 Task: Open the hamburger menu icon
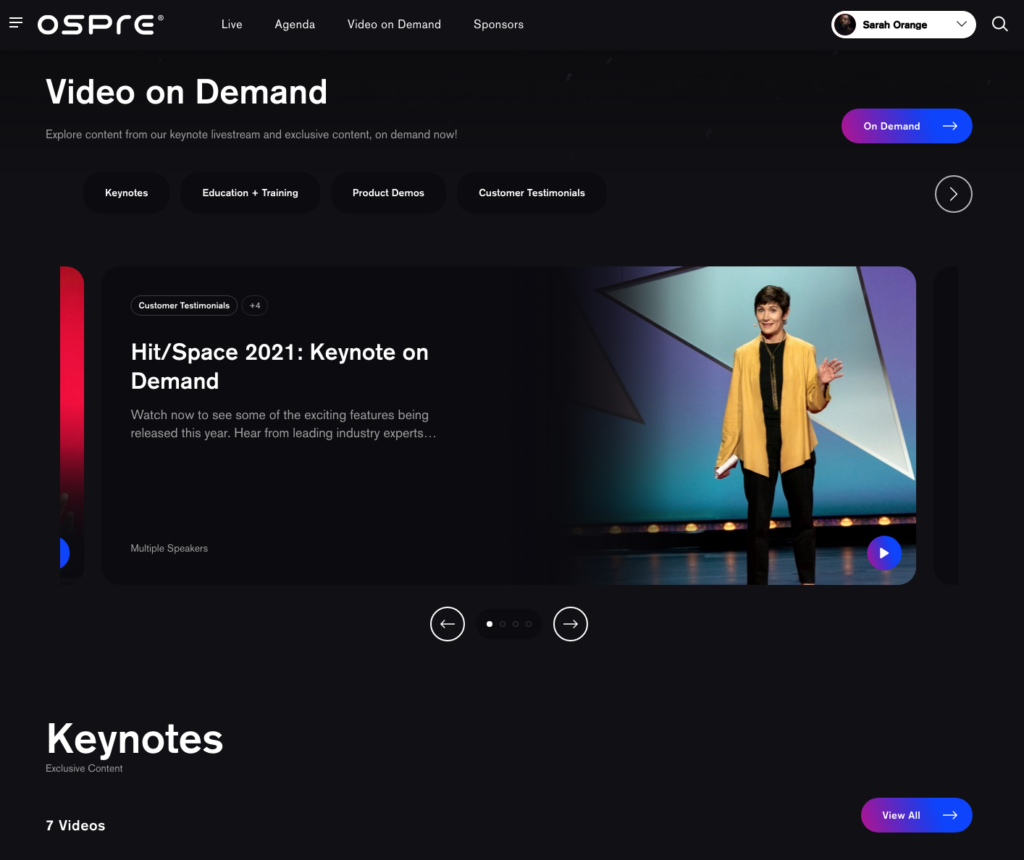pyautogui.click(x=16, y=24)
